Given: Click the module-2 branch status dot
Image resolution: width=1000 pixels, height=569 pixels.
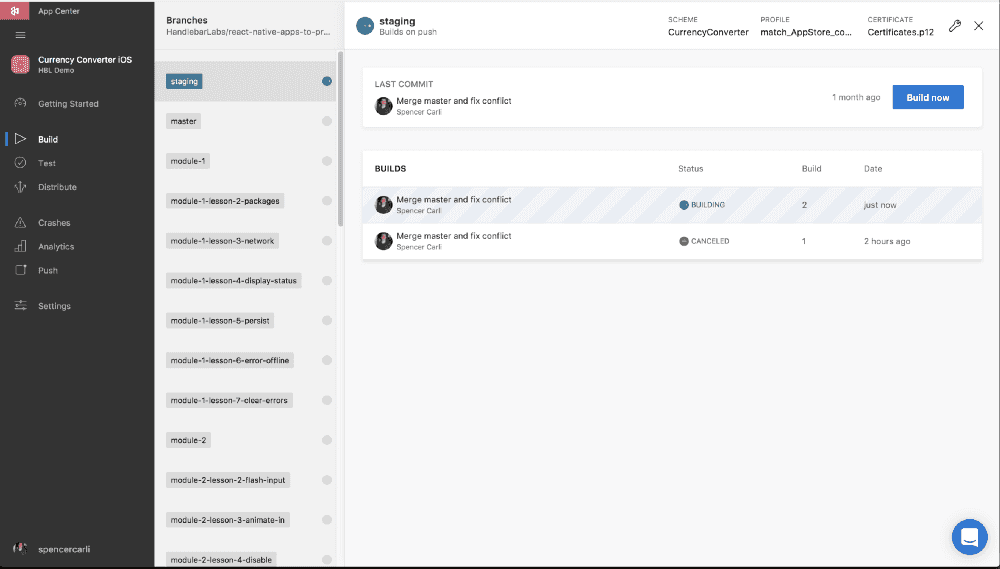Looking at the screenshot, I should tap(327, 440).
